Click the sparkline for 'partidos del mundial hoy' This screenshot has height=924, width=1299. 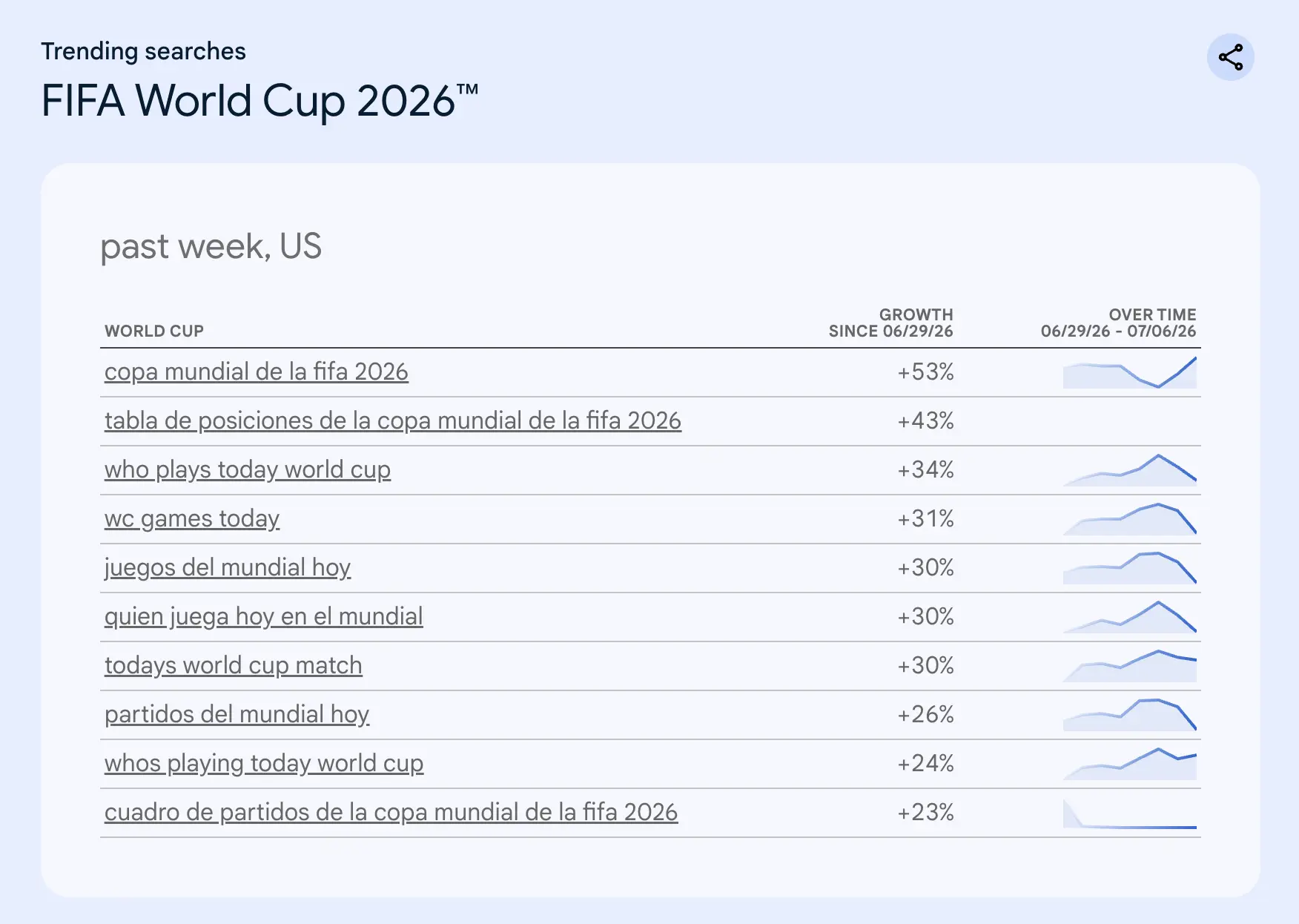[x=1130, y=715]
